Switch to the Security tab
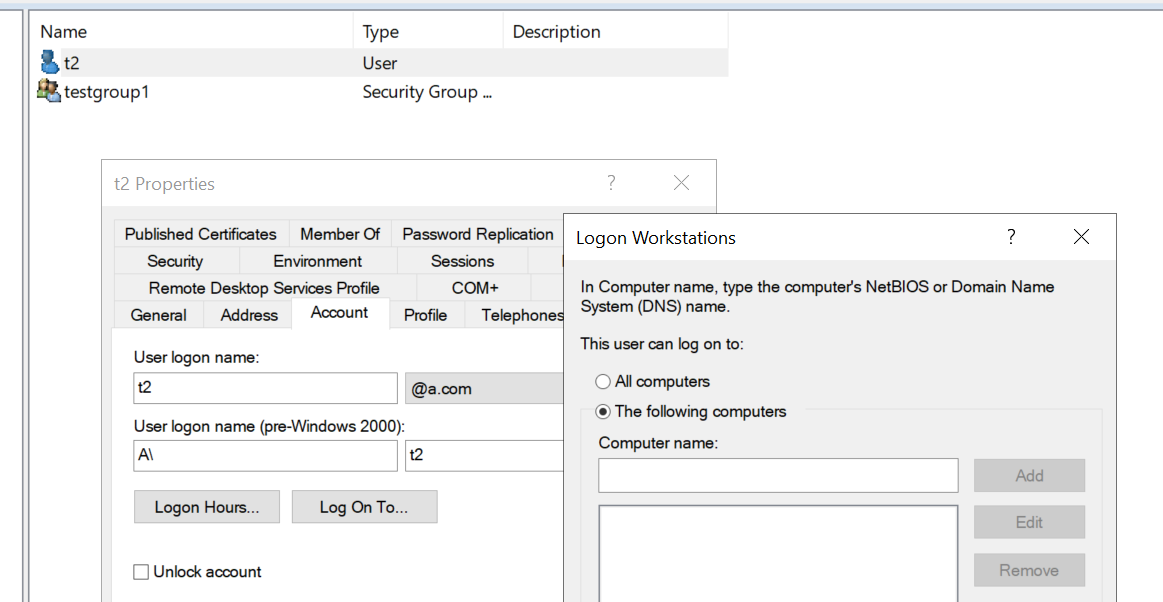The width and height of the screenshot is (1163, 602). pyautogui.click(x=176, y=261)
